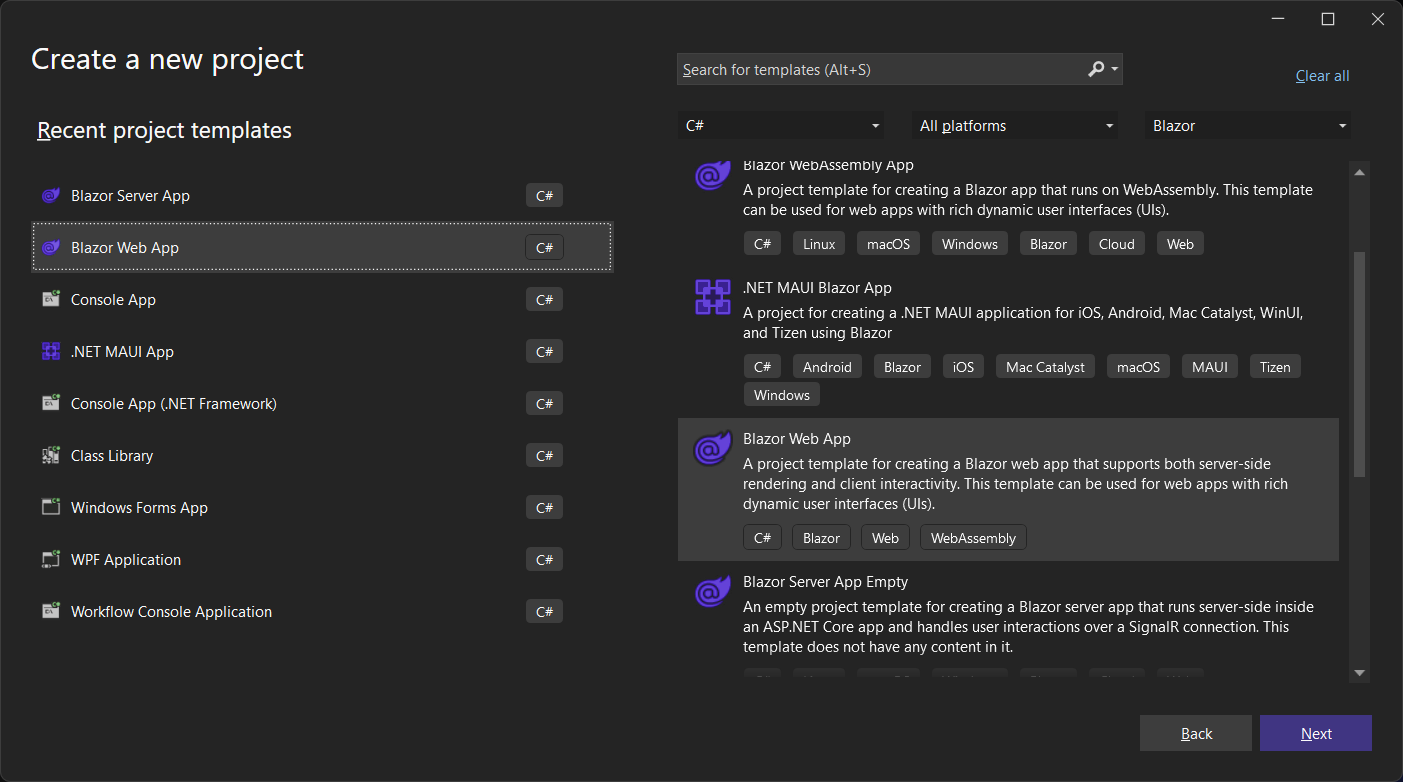1403x782 pixels.
Task: Click the template list scrollbar thumb
Action: [x=1359, y=365]
